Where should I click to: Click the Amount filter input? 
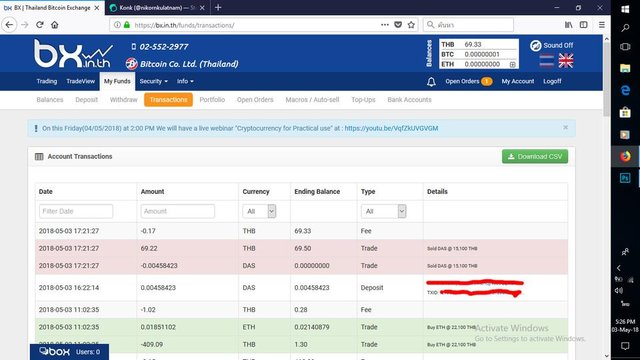point(178,211)
